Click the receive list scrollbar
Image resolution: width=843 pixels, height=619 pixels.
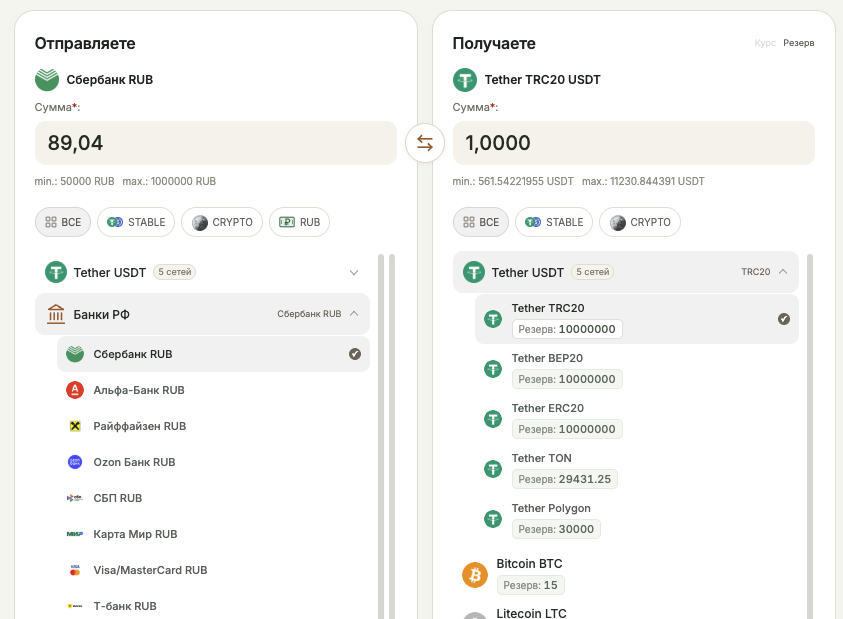click(x=810, y=436)
